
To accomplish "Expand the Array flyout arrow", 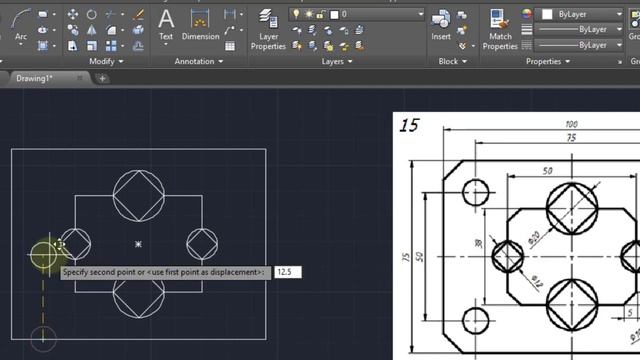I will tap(122, 46).
